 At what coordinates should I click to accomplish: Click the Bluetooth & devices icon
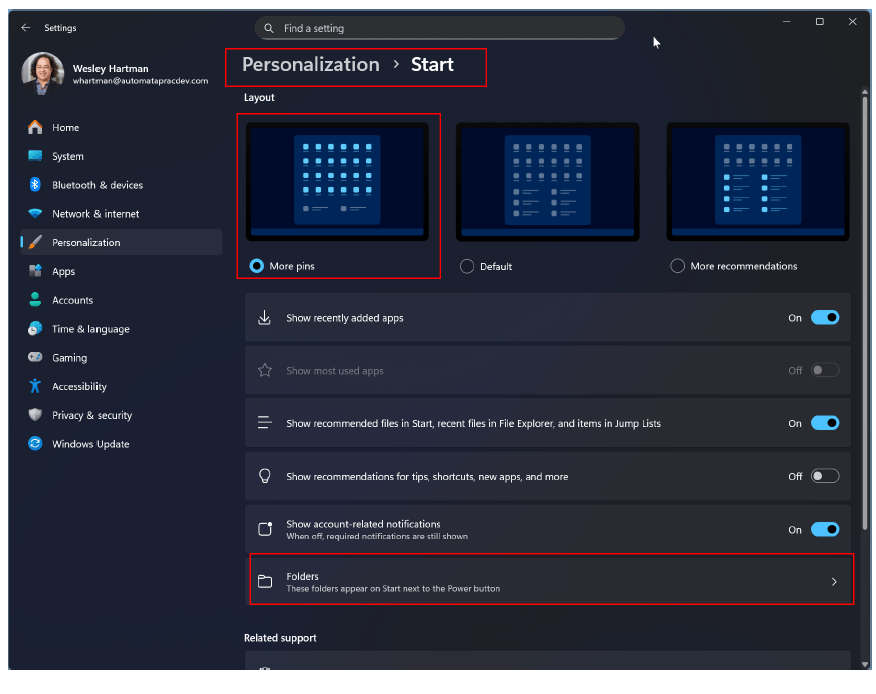[x=35, y=185]
